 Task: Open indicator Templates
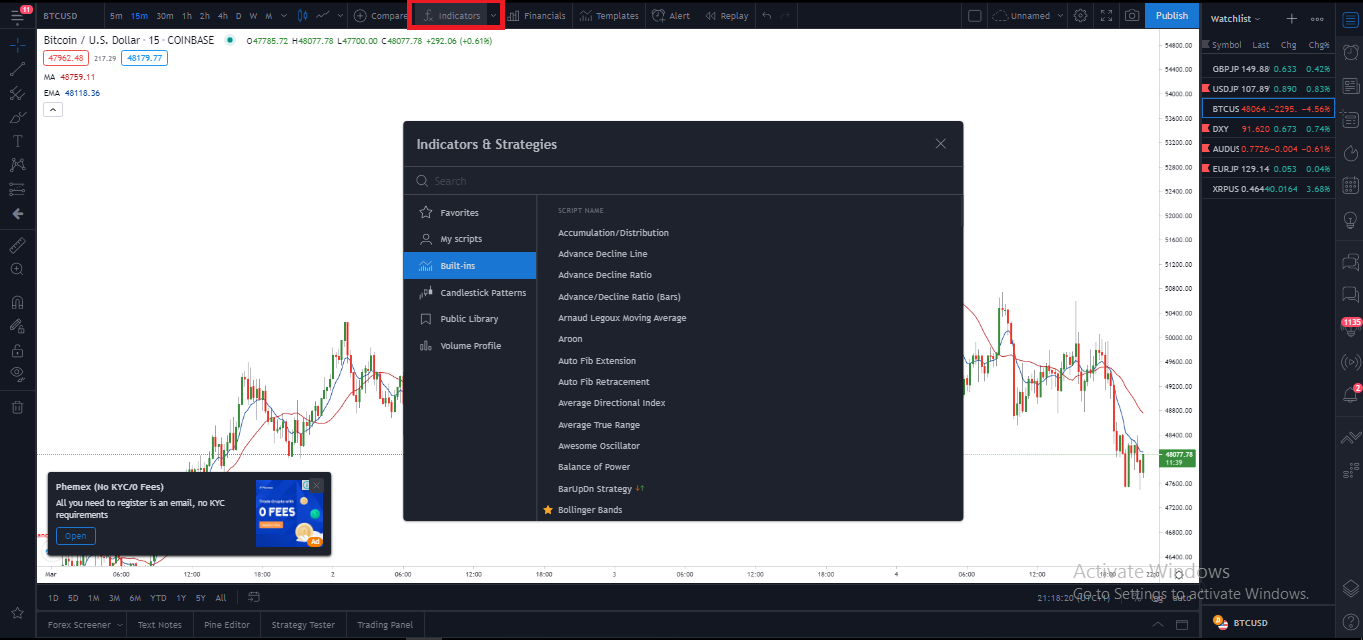[609, 16]
